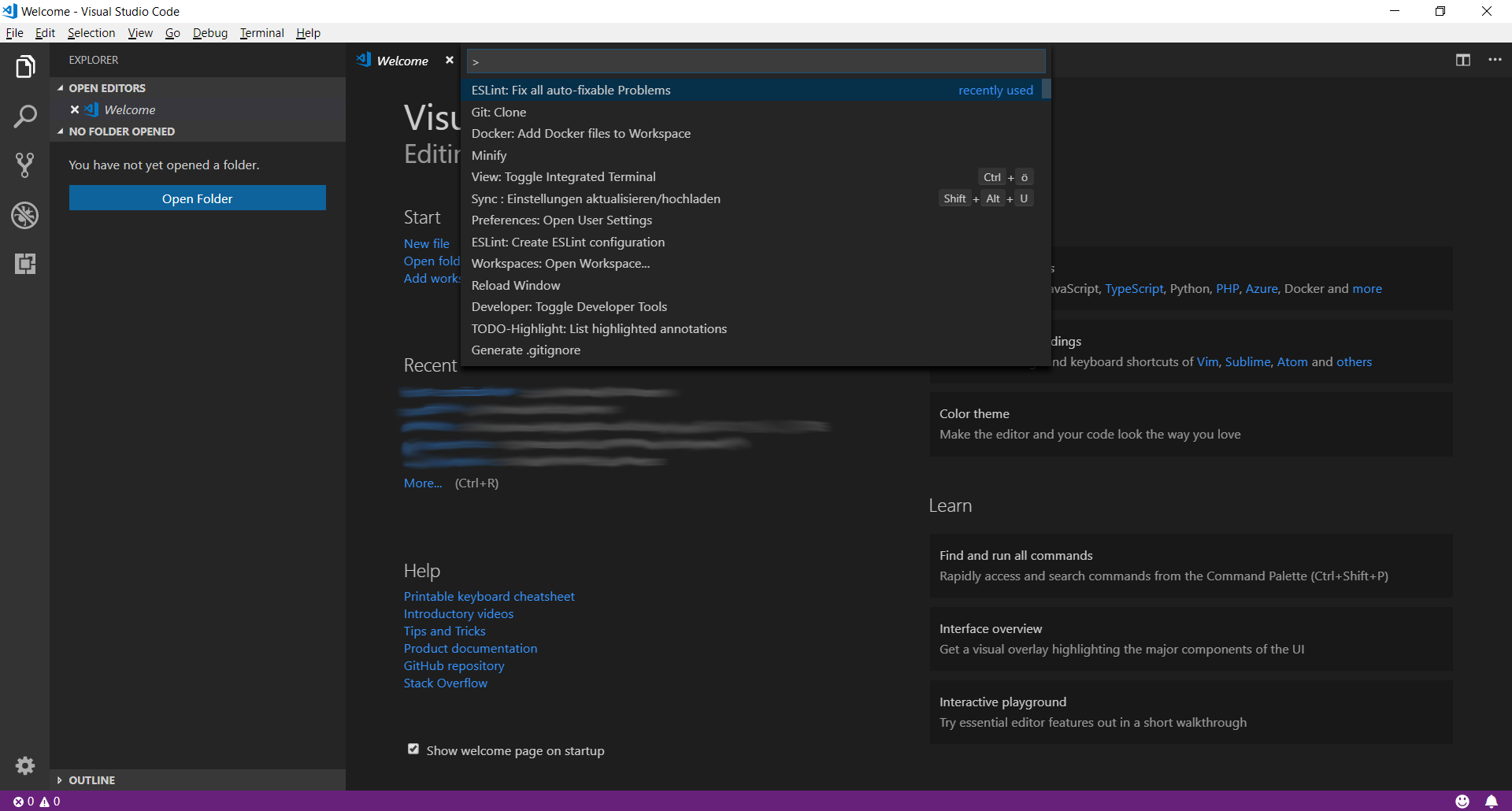Image resolution: width=1512 pixels, height=811 pixels.
Task: Open the Manage gear in activity bar
Action: click(x=25, y=765)
